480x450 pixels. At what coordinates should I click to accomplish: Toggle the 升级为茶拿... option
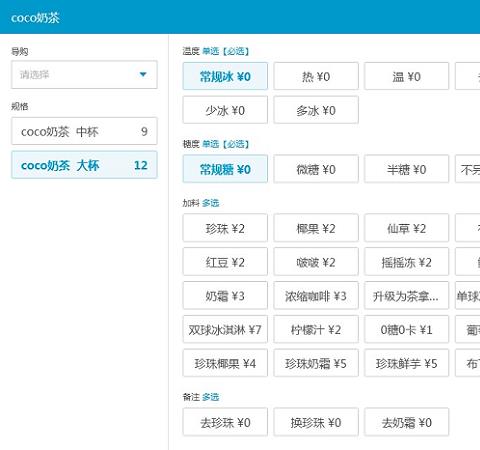click(406, 295)
